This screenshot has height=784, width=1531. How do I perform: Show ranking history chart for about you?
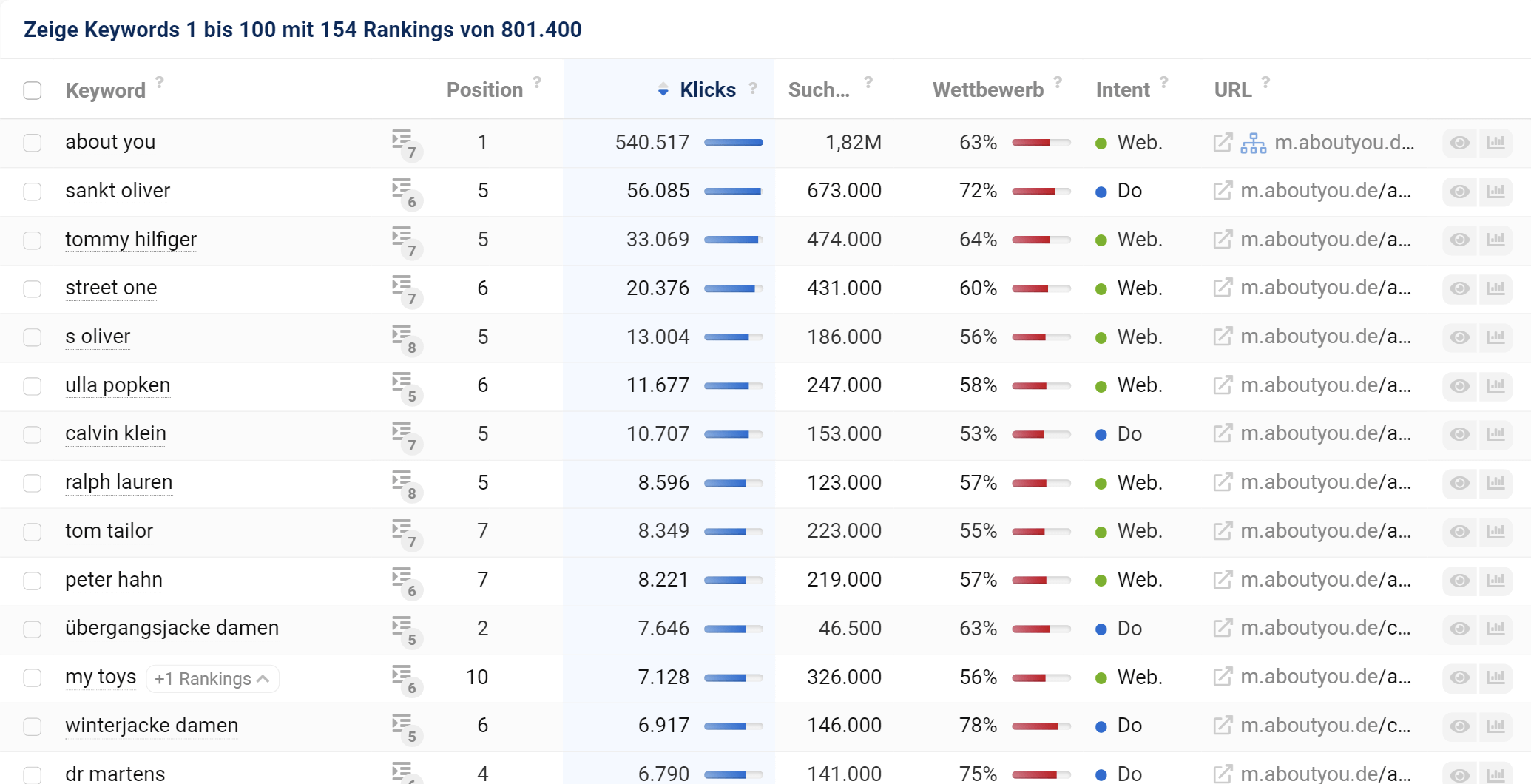1495,143
